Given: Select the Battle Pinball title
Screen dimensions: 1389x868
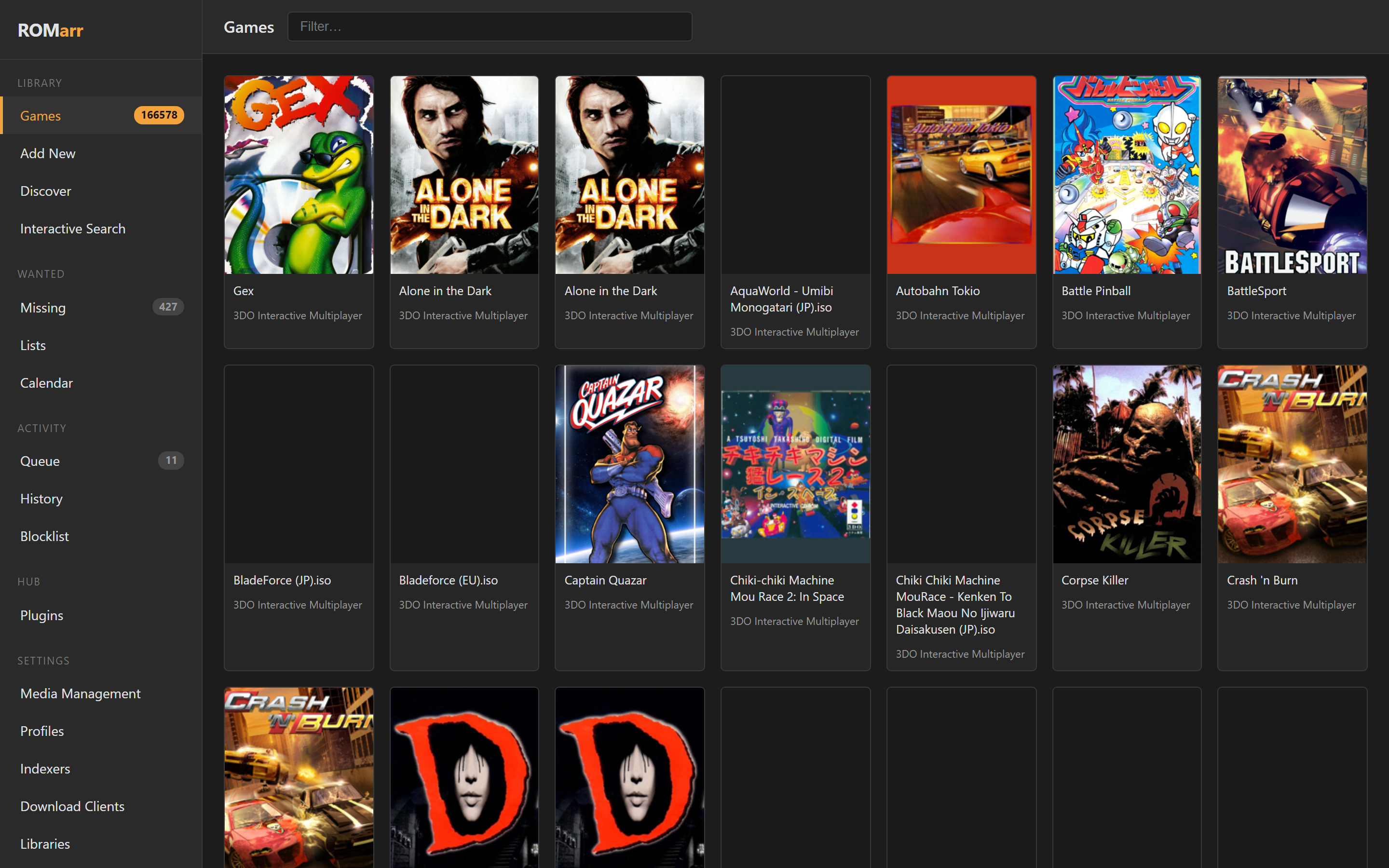Looking at the screenshot, I should [1096, 291].
